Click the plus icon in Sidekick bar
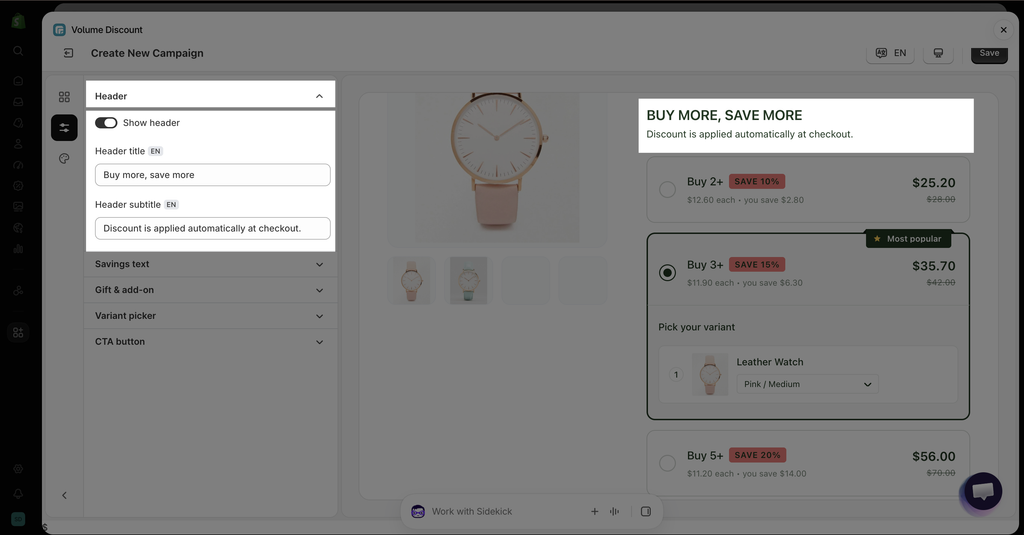The height and width of the screenshot is (535, 1024). tap(594, 511)
